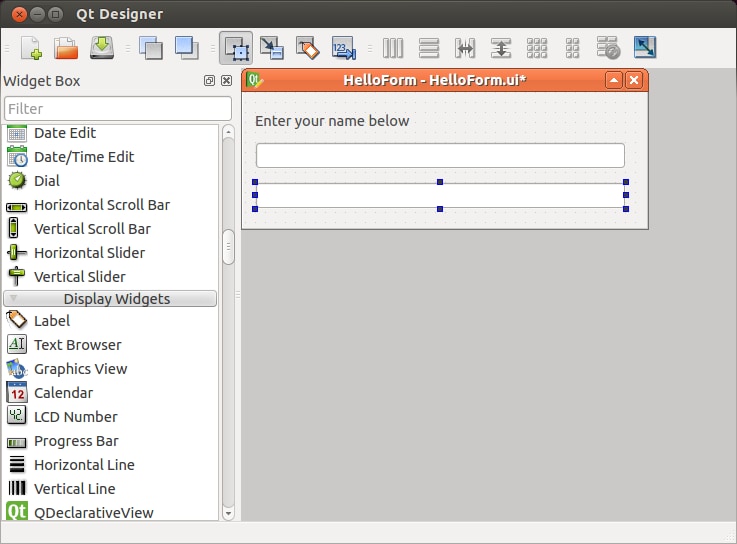Open a form with the Open icon

coord(66,48)
